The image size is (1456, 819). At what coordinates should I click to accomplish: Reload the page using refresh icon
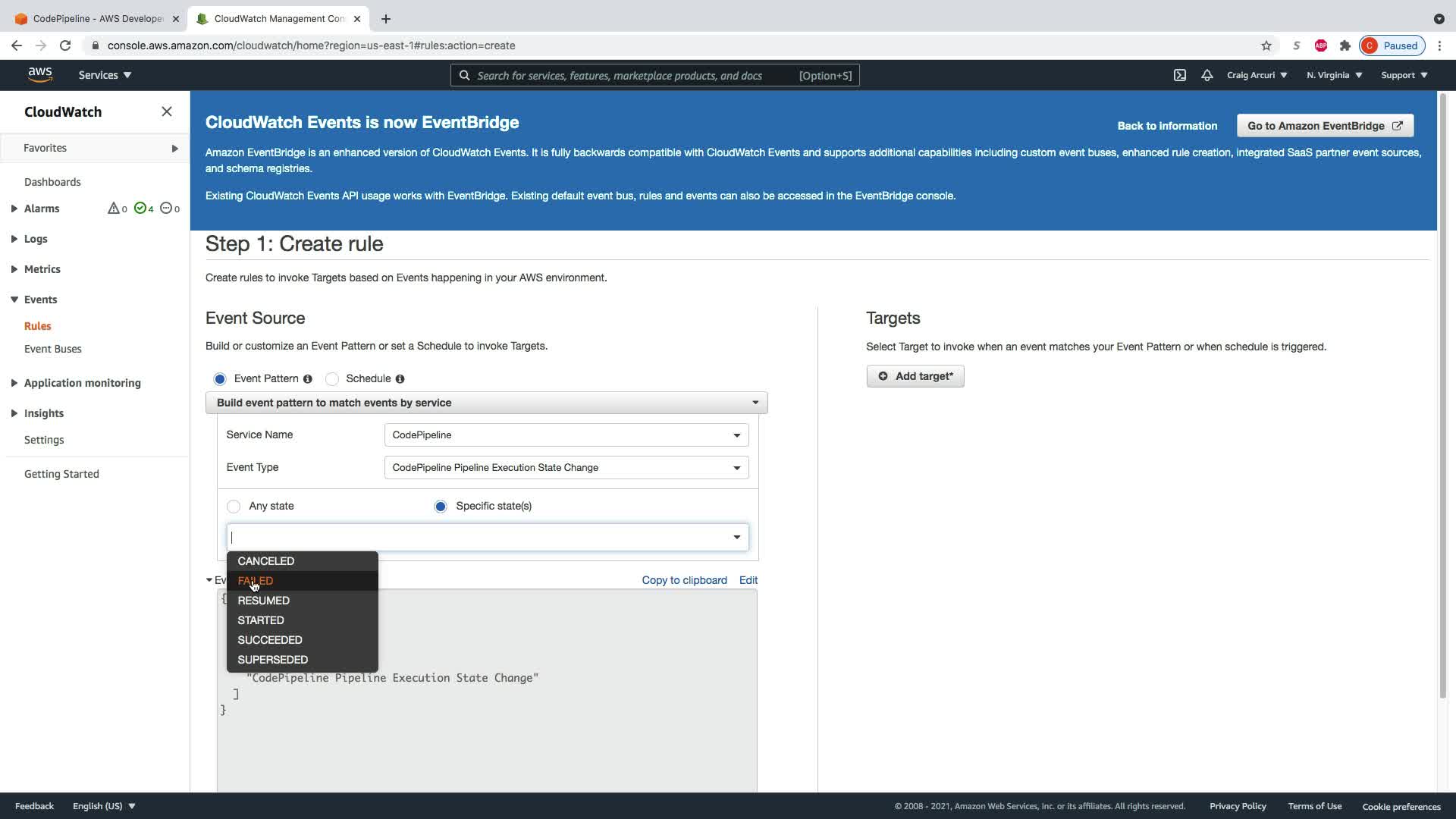[65, 45]
